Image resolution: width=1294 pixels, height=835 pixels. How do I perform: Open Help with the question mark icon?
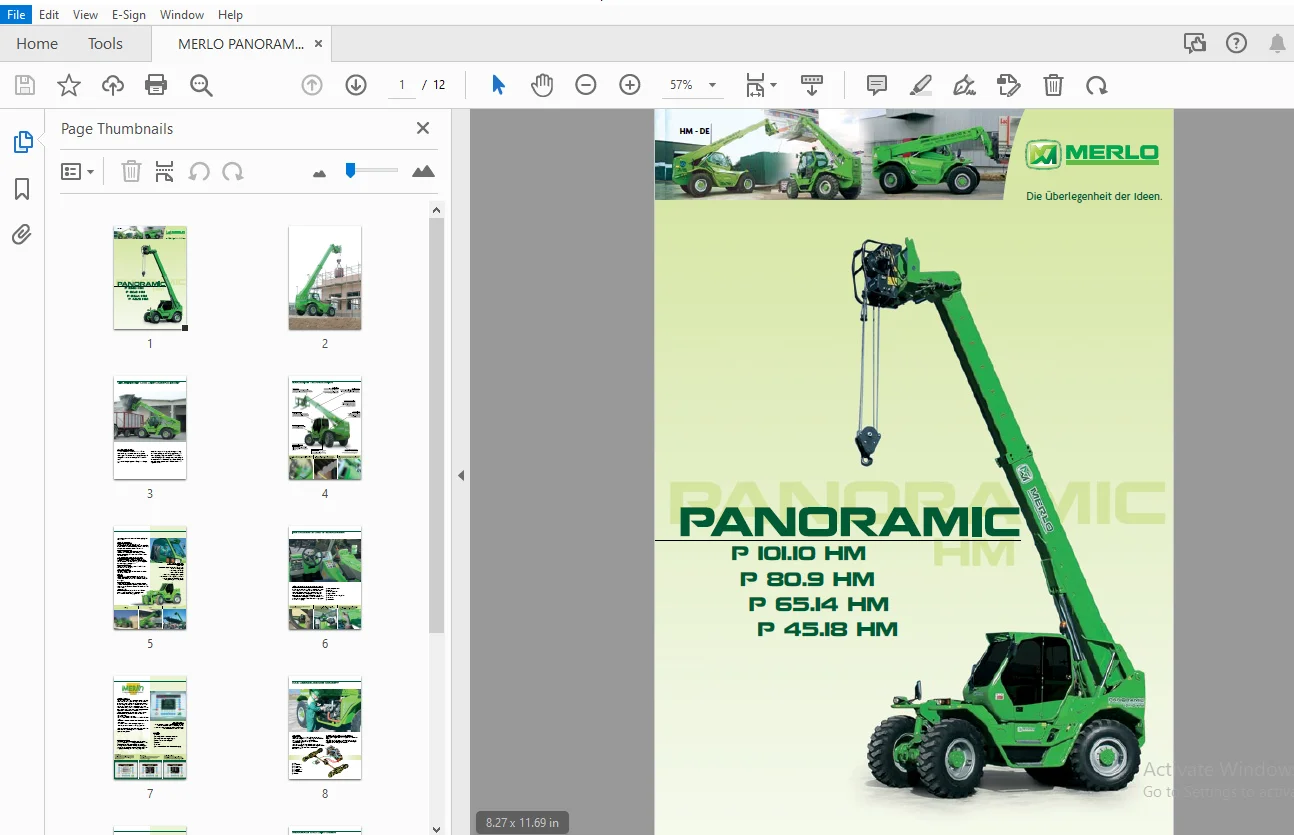click(1237, 43)
